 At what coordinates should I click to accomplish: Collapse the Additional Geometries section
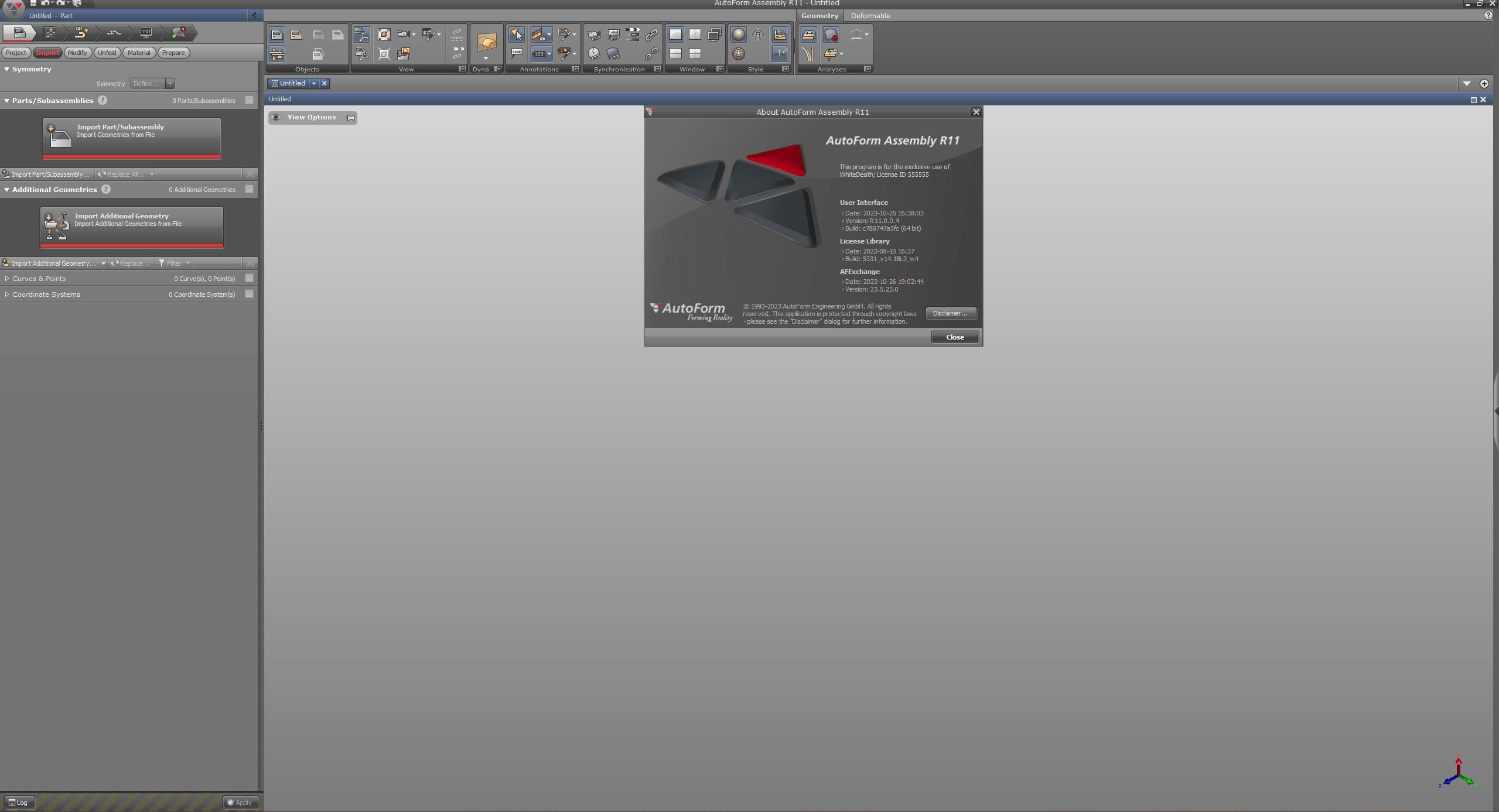coord(7,190)
